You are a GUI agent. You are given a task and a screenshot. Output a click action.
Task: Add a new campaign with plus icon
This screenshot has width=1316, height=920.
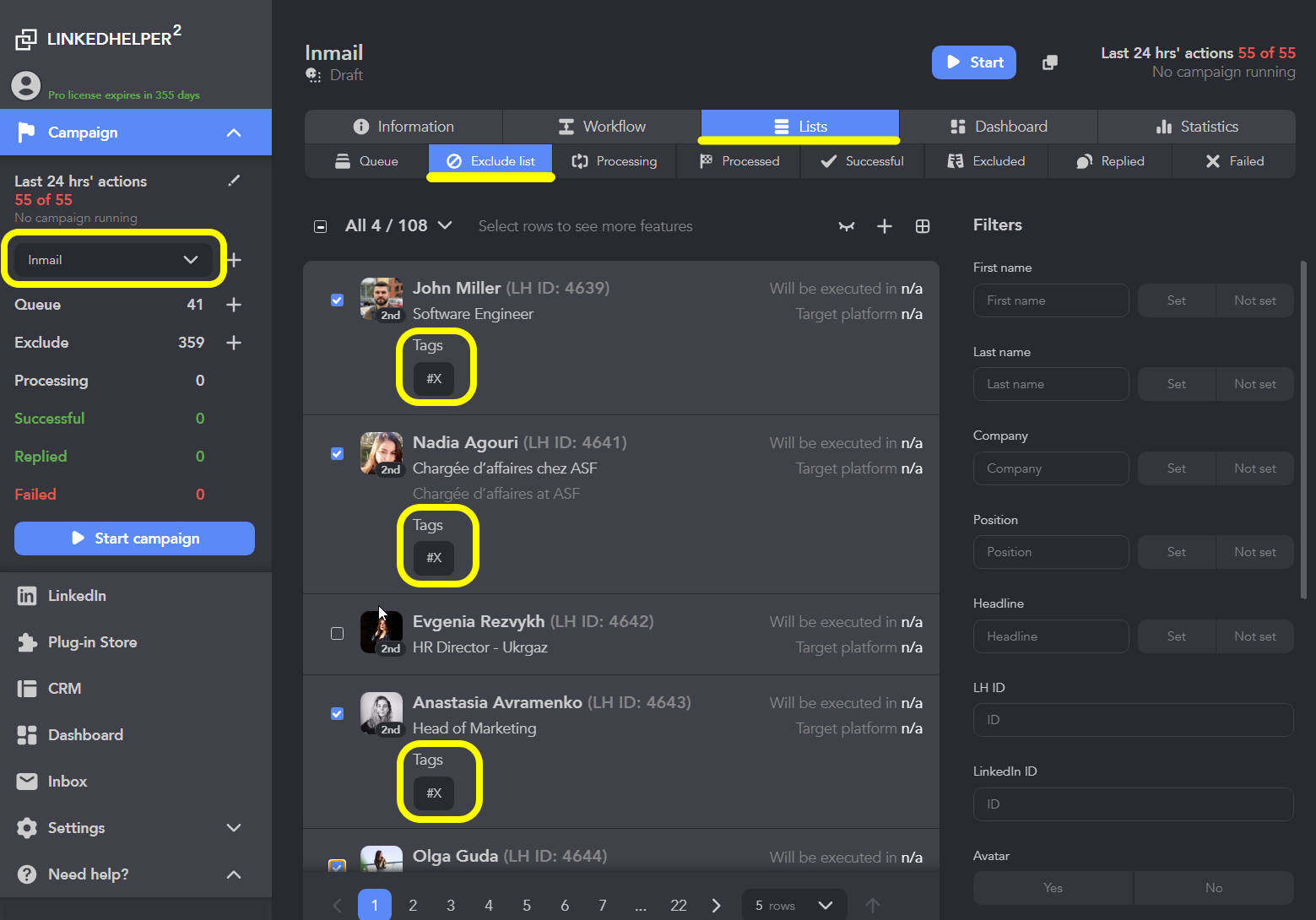234,260
